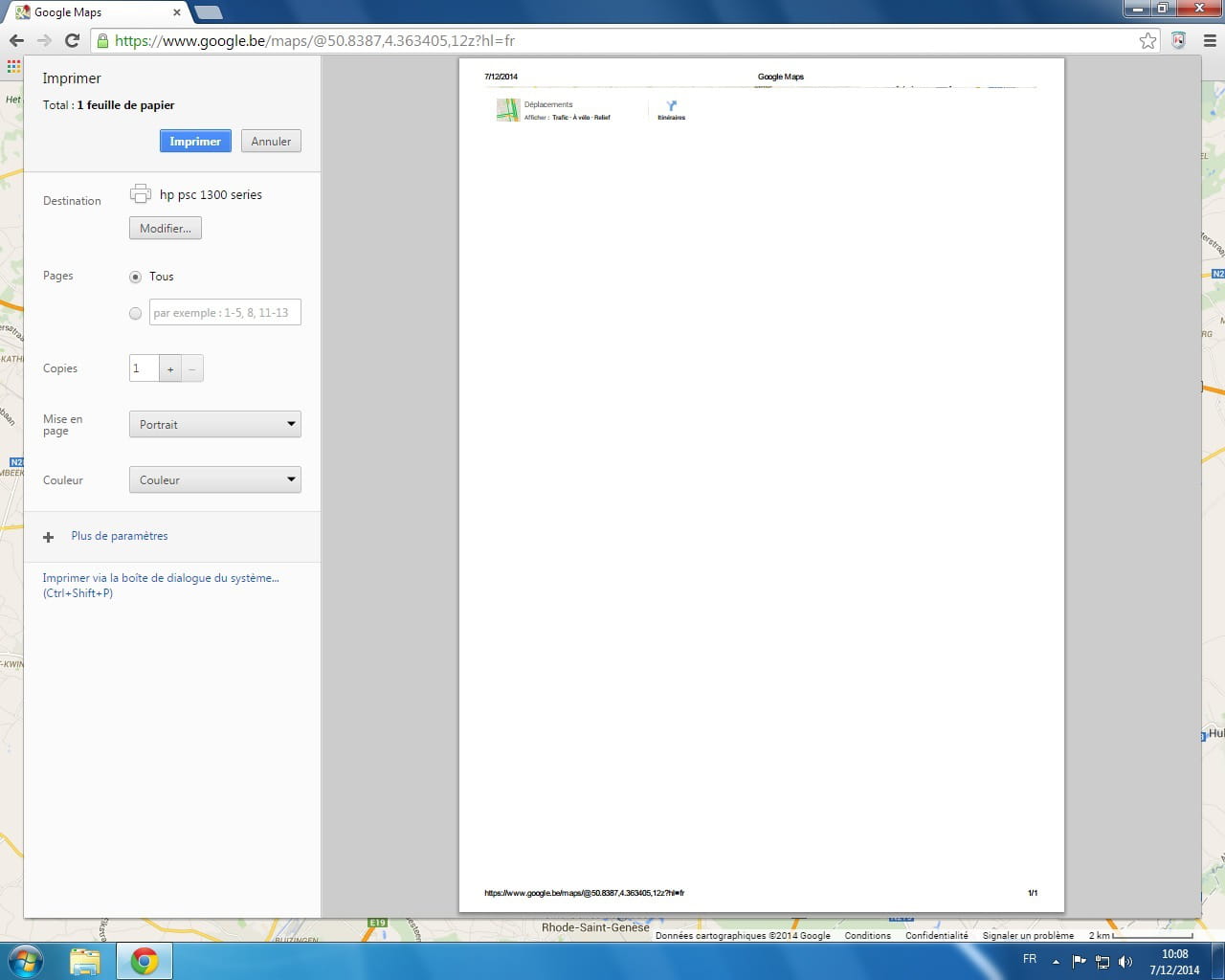Open the Chrome menu hamburger icon

[1209, 40]
